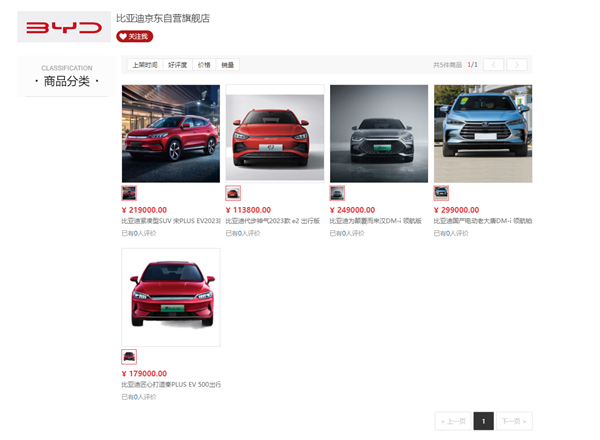Click the 1/1 page indicator
Image resolution: width=600 pixels, height=440 pixels.
(473, 64)
